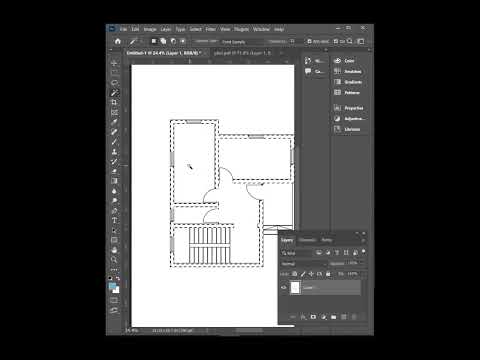The image size is (480, 360).
Task: Switch to the Channels tab
Action: [x=307, y=240]
